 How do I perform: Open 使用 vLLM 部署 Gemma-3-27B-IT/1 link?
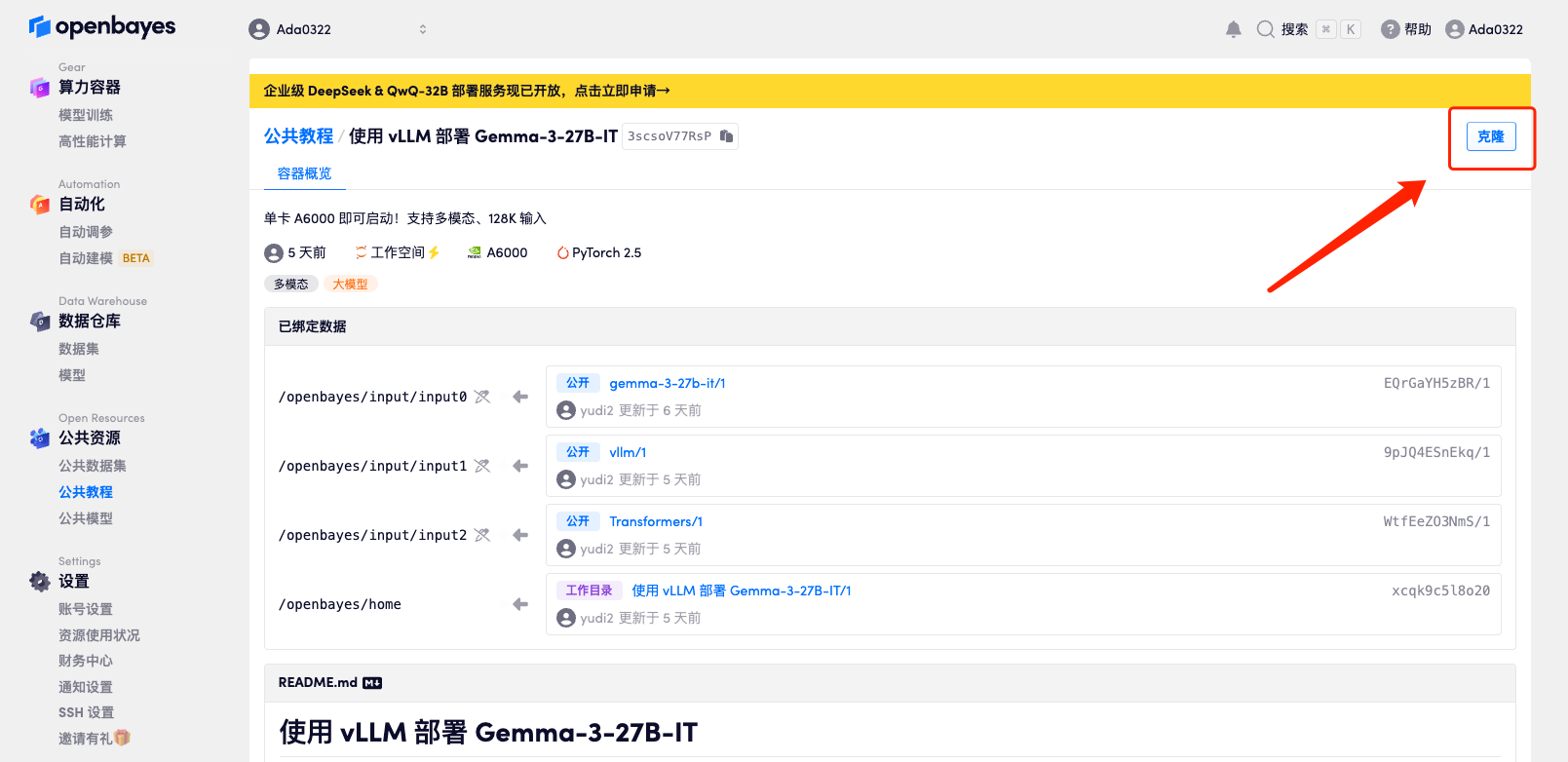point(742,591)
